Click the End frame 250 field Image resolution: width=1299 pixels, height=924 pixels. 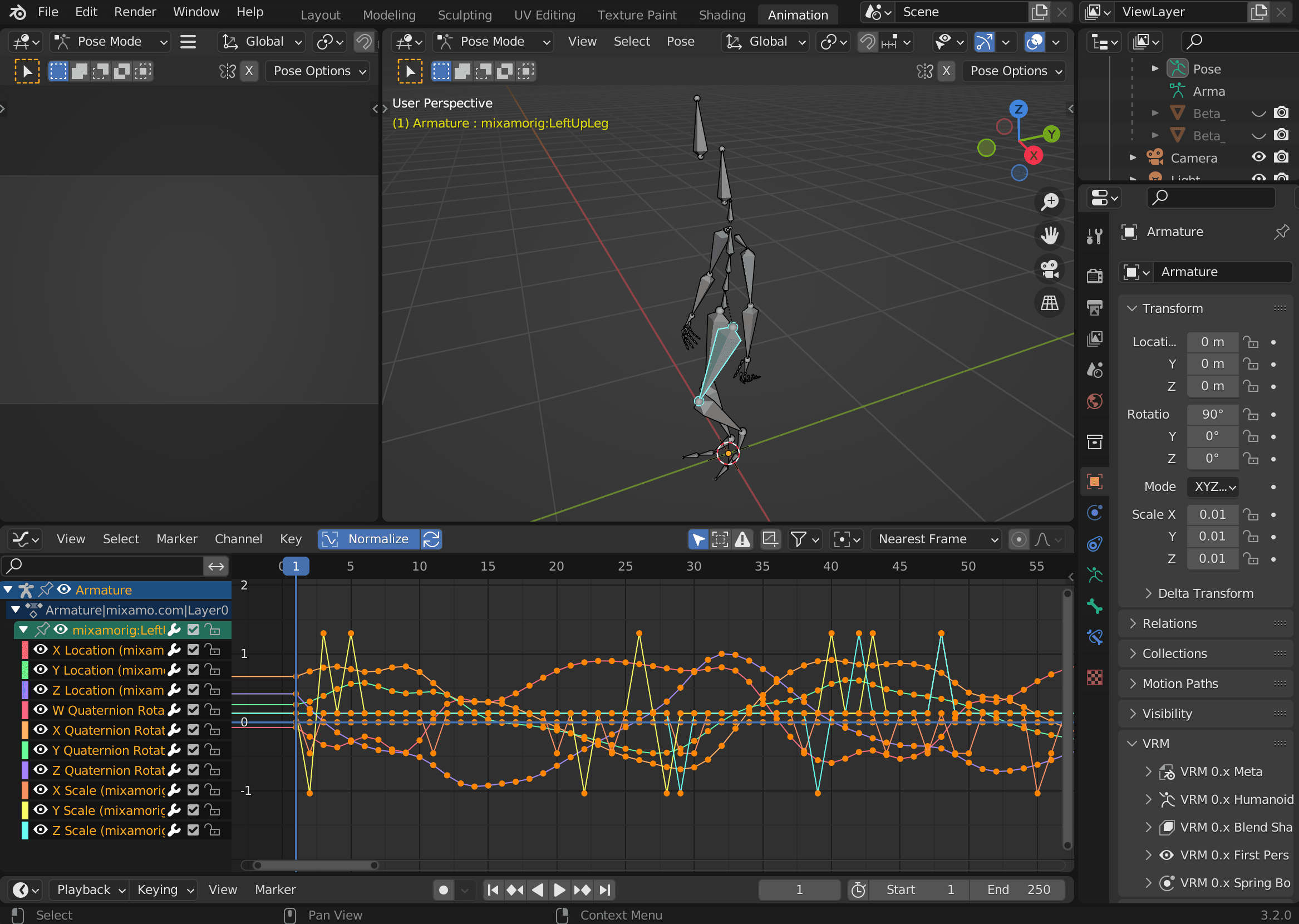point(1018,889)
